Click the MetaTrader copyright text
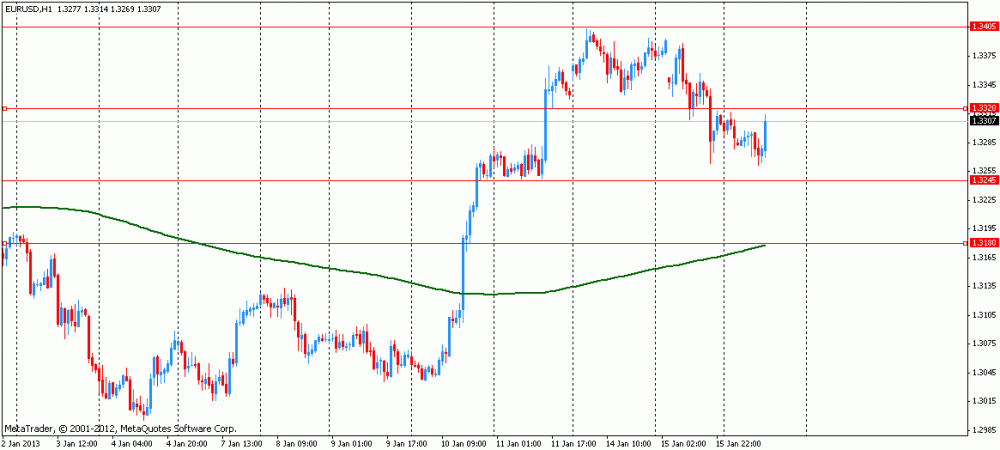 click(121, 428)
